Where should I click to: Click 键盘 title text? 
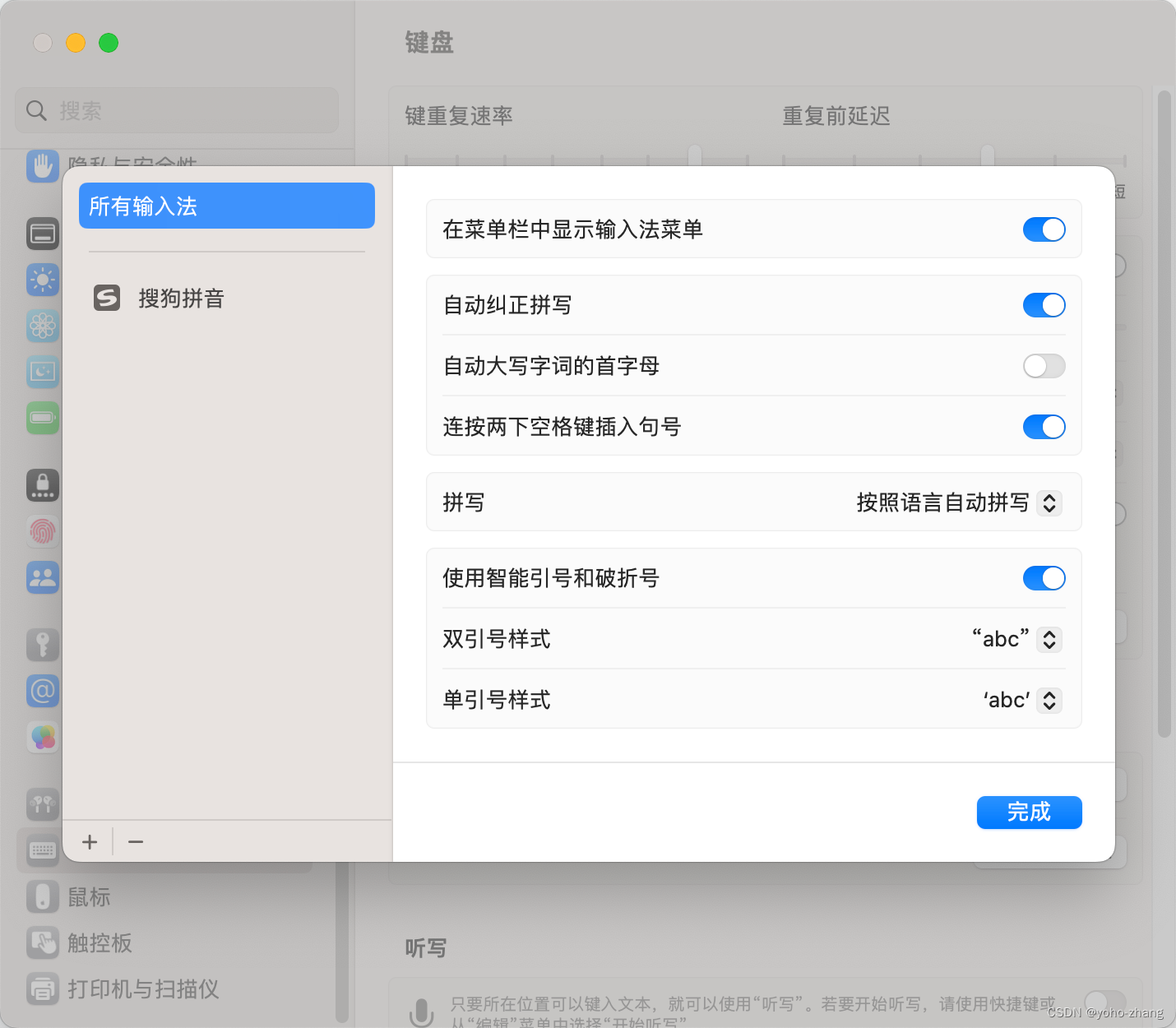point(429,42)
